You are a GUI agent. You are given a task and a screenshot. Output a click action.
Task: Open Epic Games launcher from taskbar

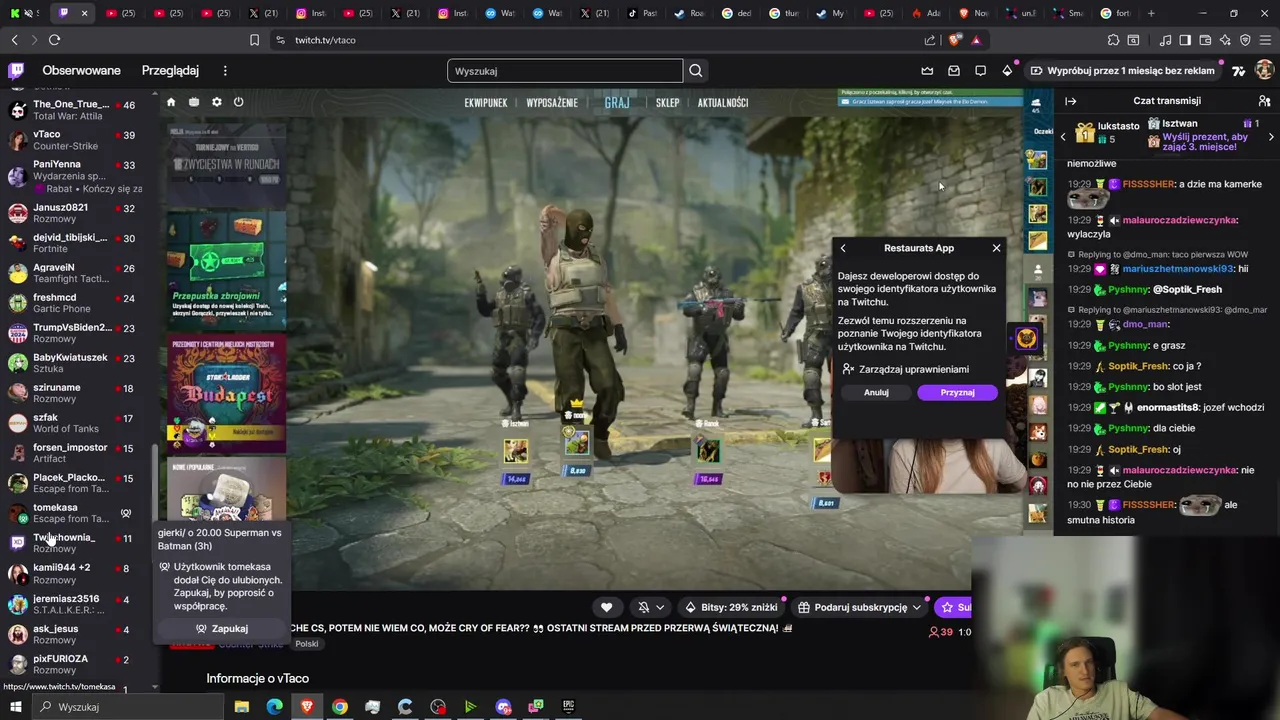(568, 707)
